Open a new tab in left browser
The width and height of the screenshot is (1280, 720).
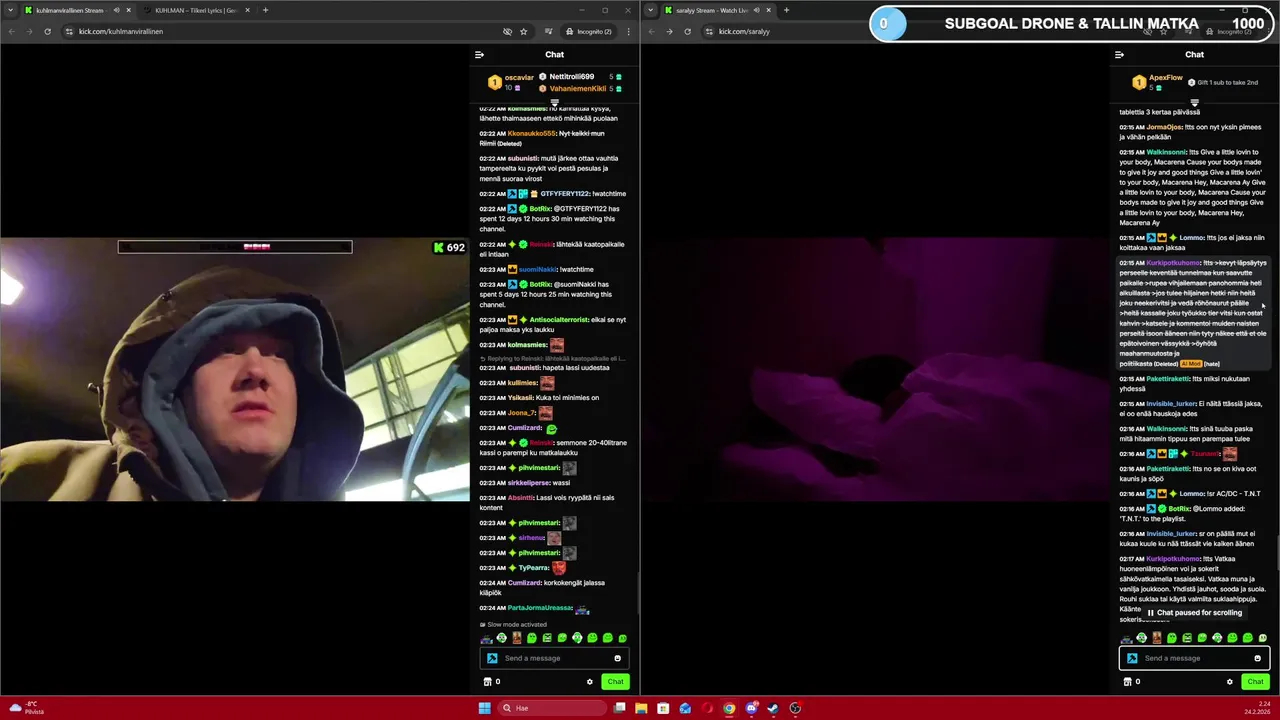(x=265, y=10)
